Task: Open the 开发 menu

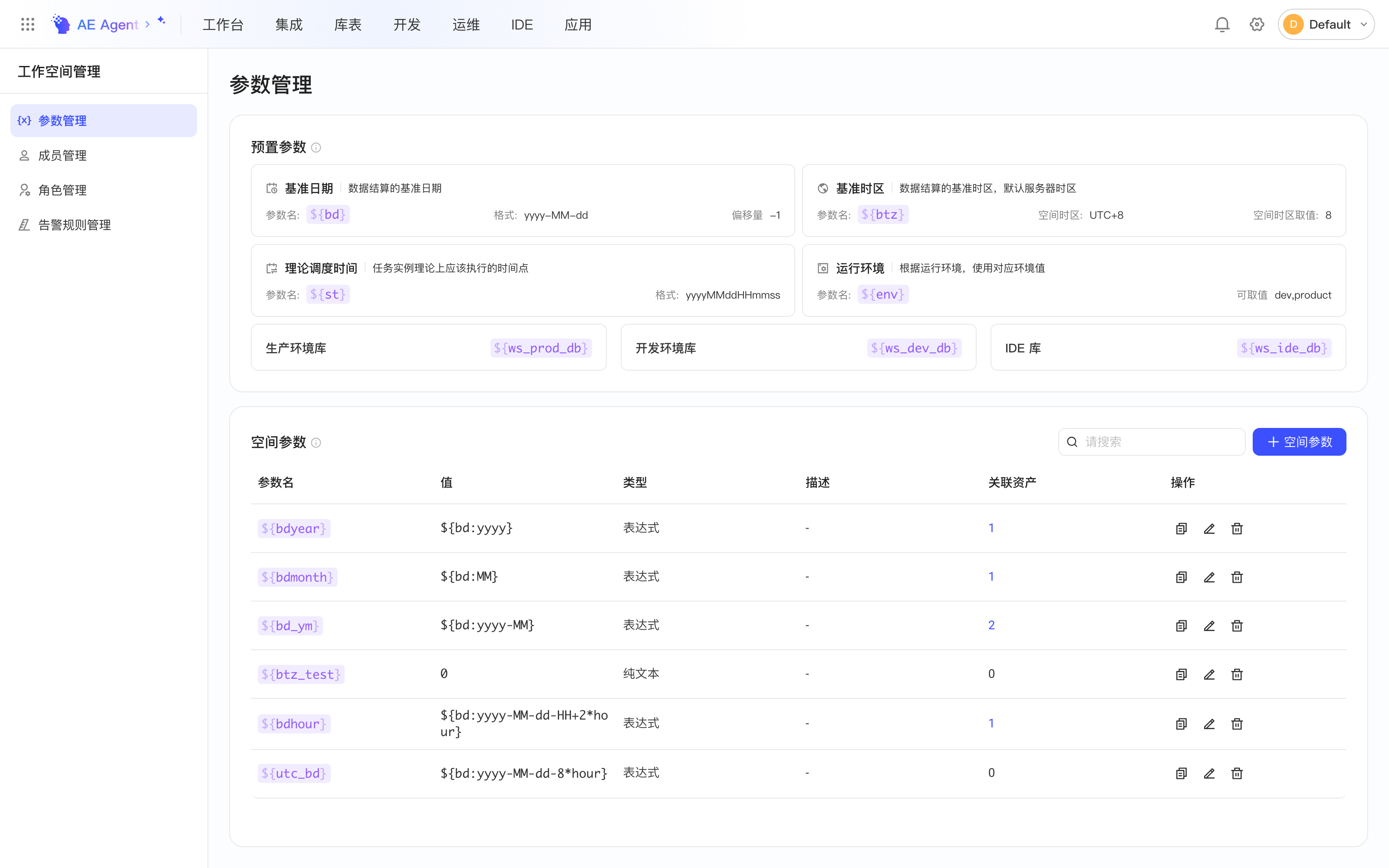Action: pos(407,25)
